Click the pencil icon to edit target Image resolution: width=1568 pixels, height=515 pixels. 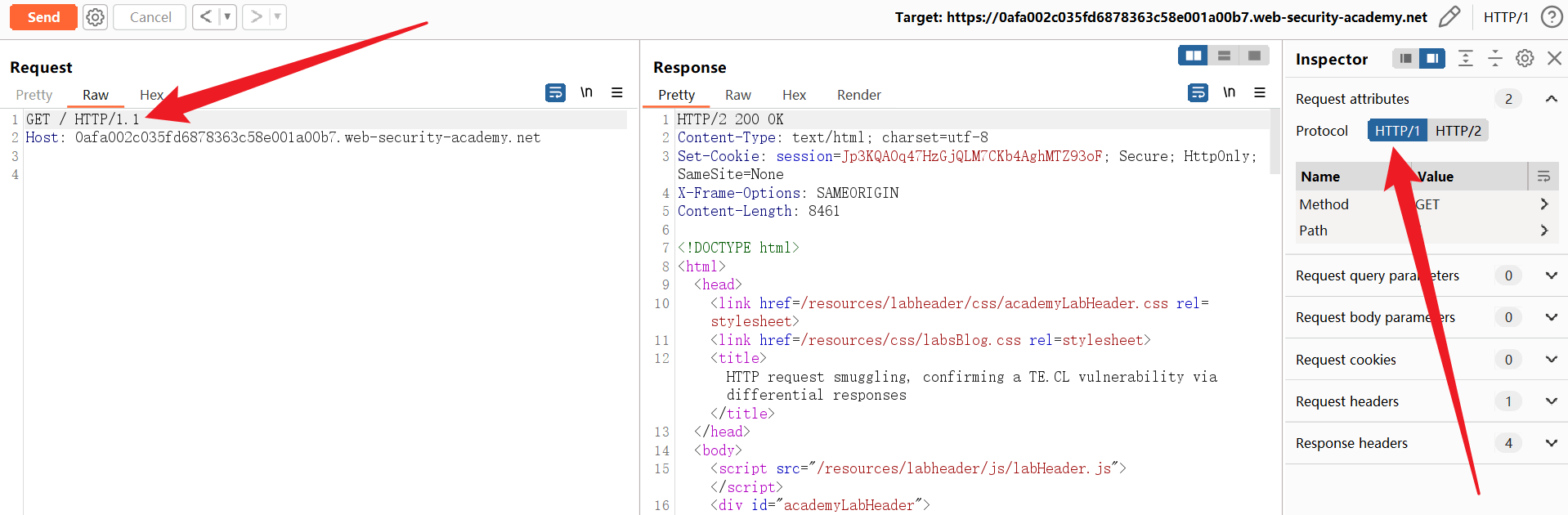tap(1449, 17)
